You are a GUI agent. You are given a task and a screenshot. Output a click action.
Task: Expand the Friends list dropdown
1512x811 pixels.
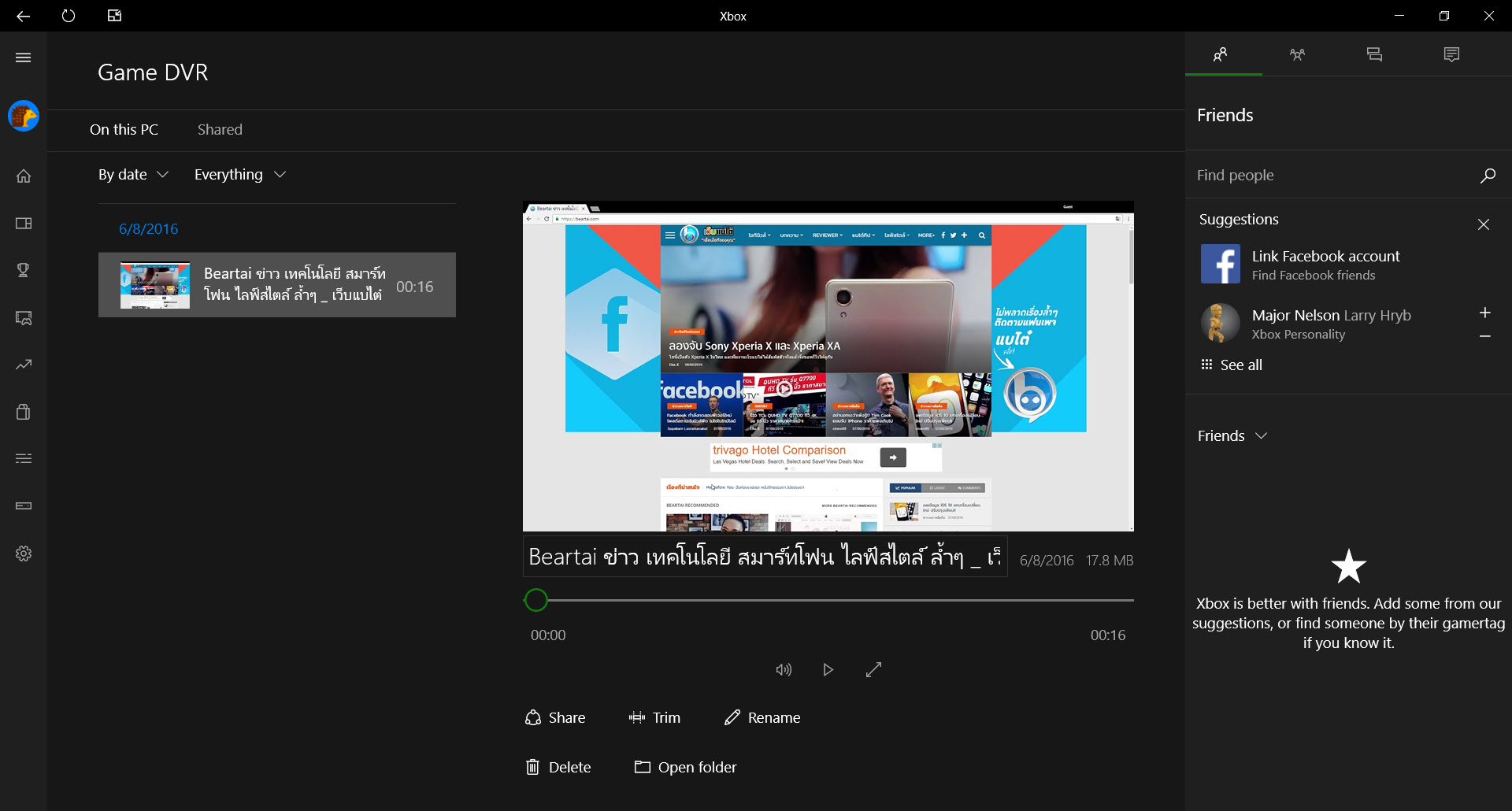pyautogui.click(x=1232, y=436)
